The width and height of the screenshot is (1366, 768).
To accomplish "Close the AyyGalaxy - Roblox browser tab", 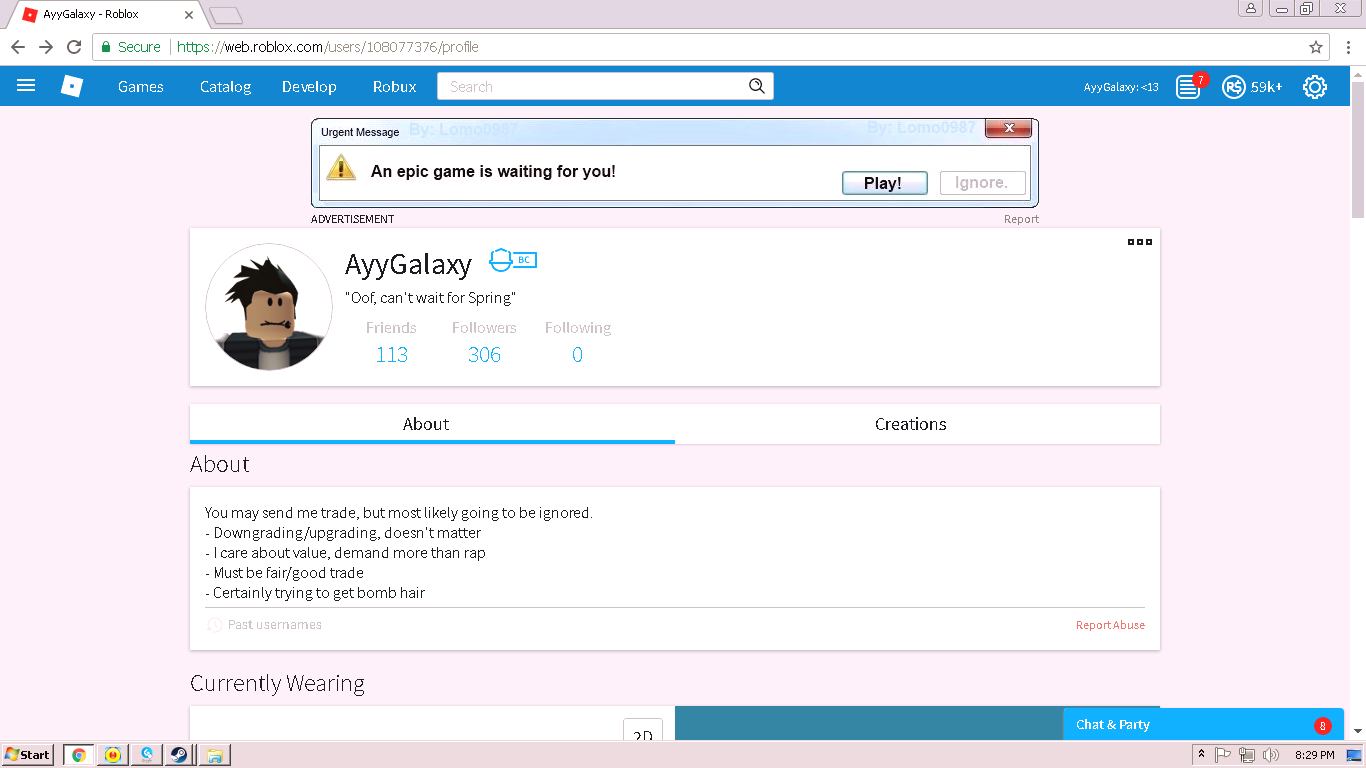I will pos(189,15).
